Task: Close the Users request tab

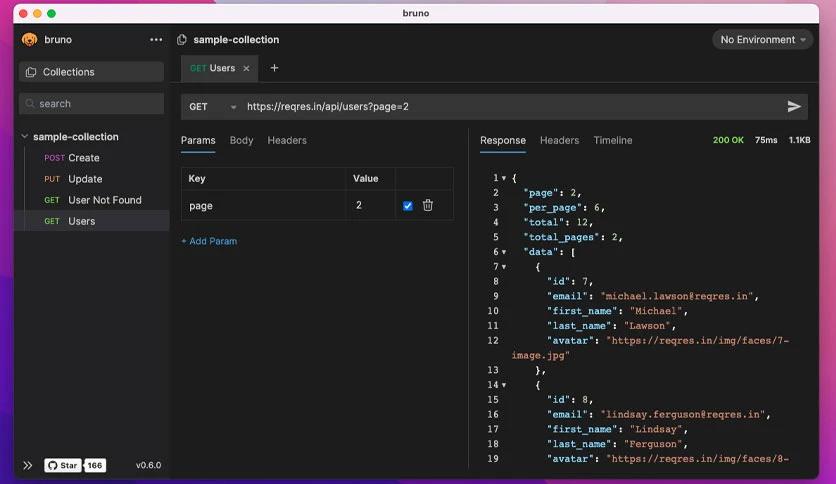Action: pyautogui.click(x=246, y=68)
